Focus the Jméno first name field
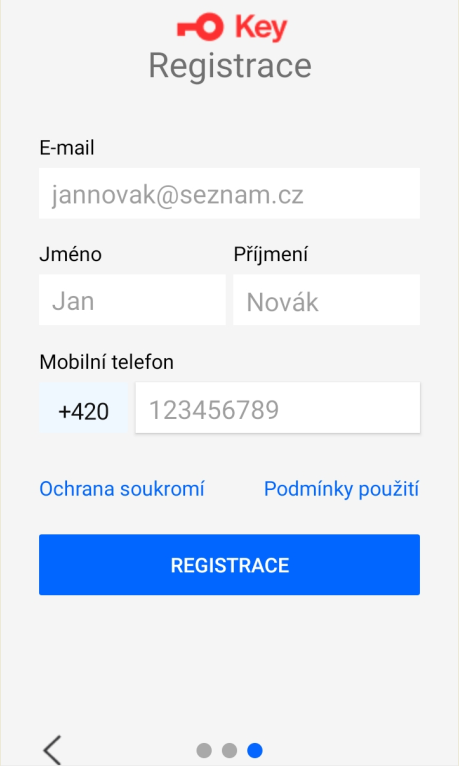The width and height of the screenshot is (459, 766). pyautogui.click(x=132, y=300)
